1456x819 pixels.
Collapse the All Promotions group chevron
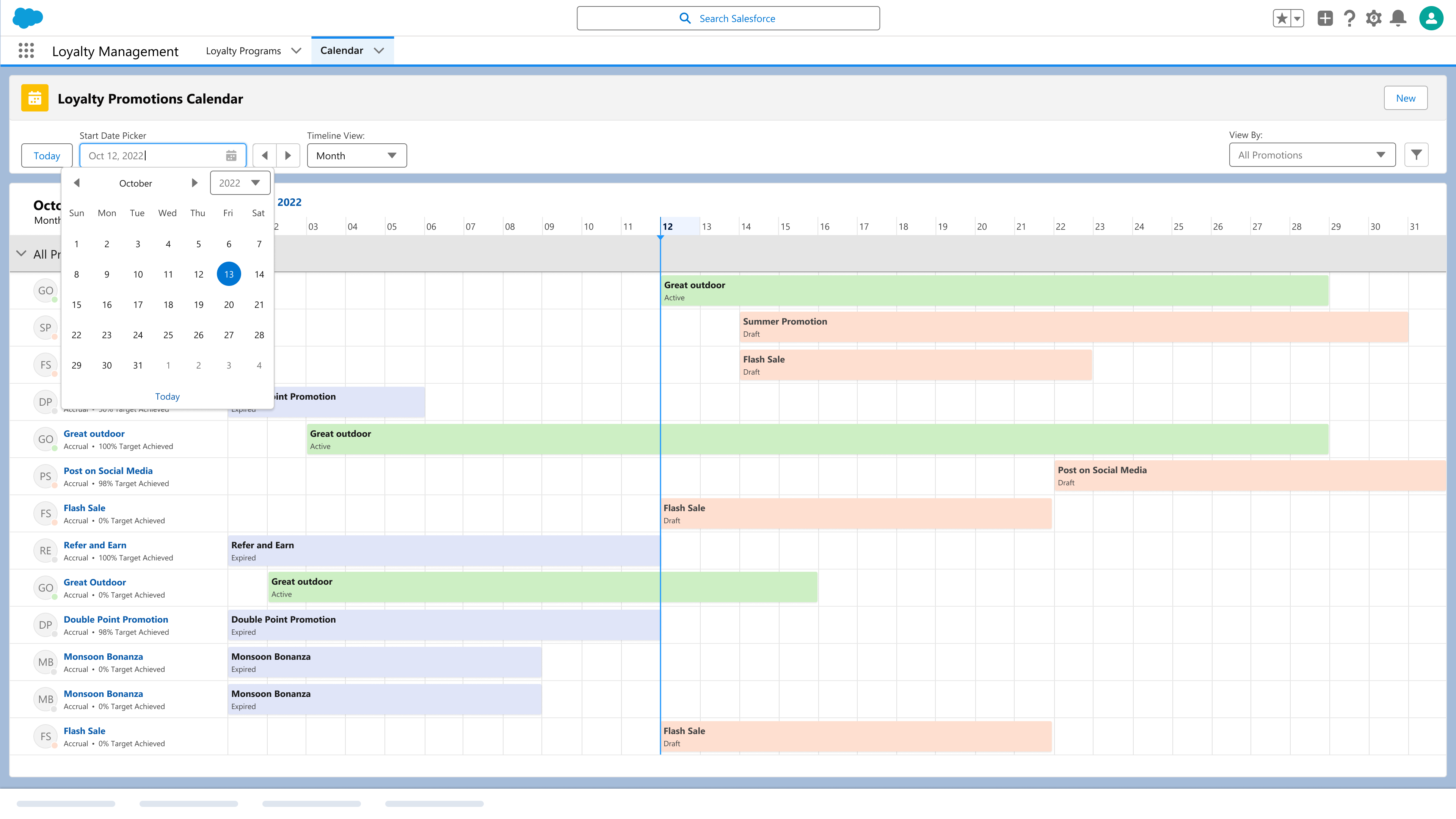pyautogui.click(x=22, y=254)
